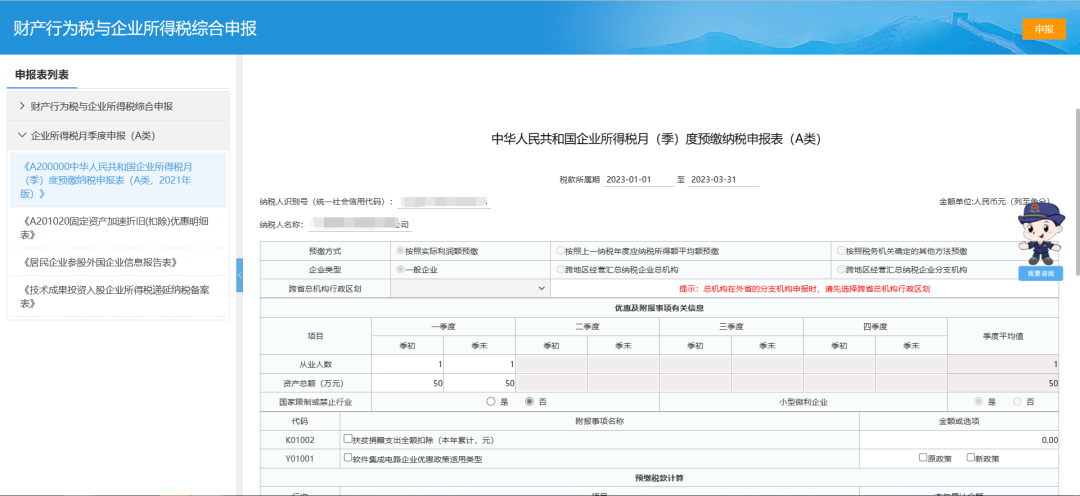The height and width of the screenshot is (496, 1080).
Task: Click 我要咨询 consultation button
Action: (1040, 273)
